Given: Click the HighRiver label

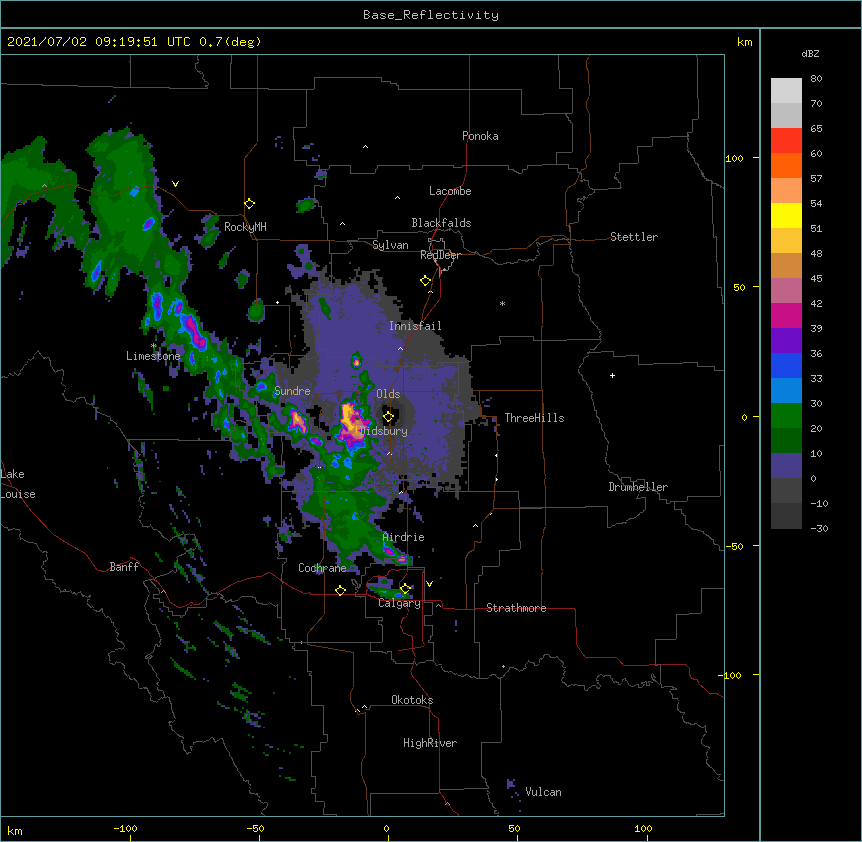Looking at the screenshot, I should (x=430, y=743).
